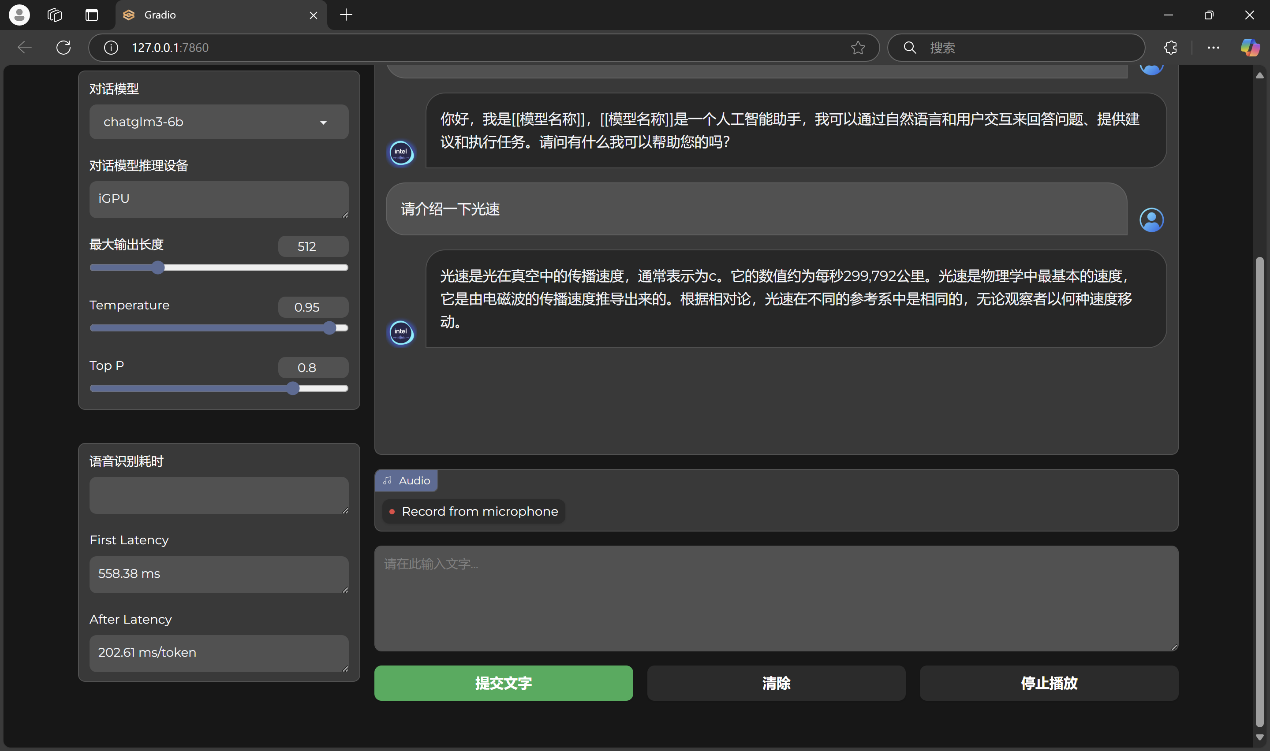1270x751 pixels.
Task: Start recording from microphone
Action: pyautogui.click(x=471, y=511)
